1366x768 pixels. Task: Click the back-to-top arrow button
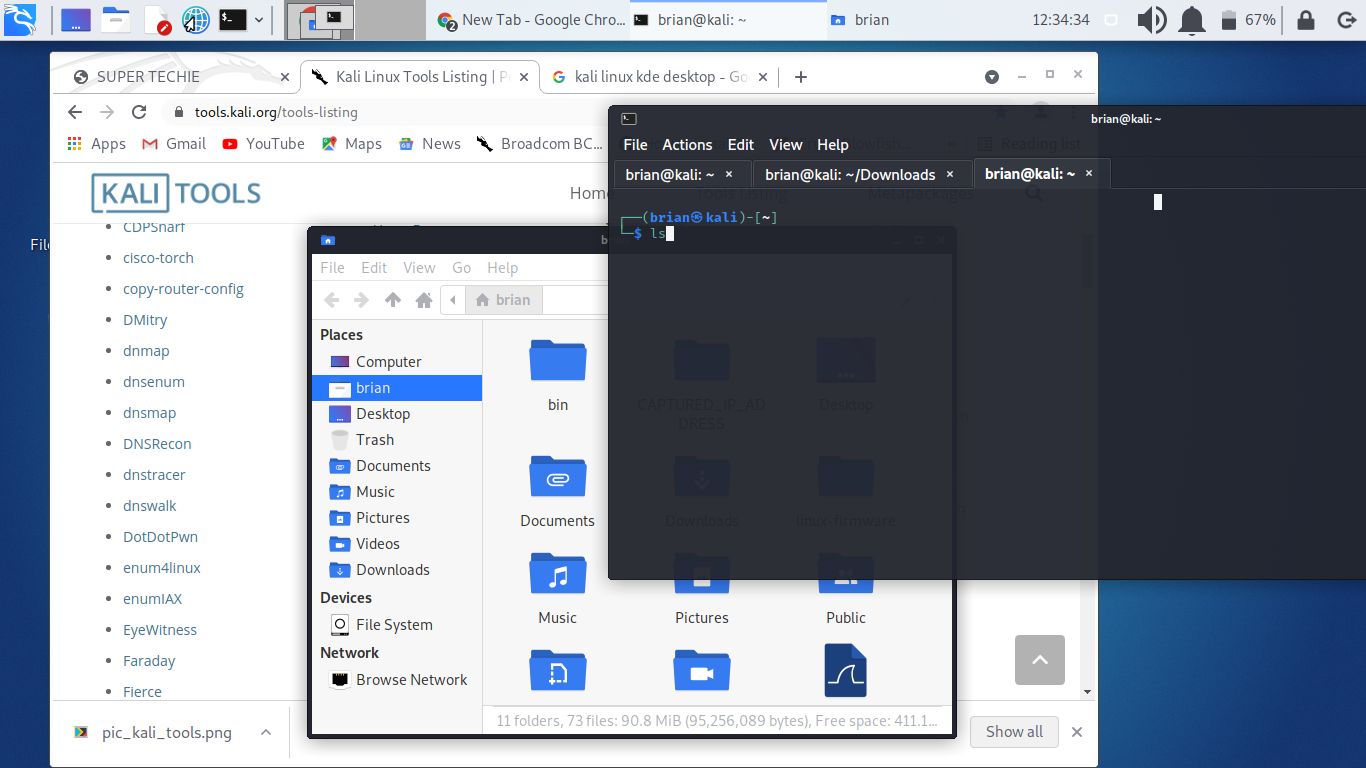point(1040,660)
